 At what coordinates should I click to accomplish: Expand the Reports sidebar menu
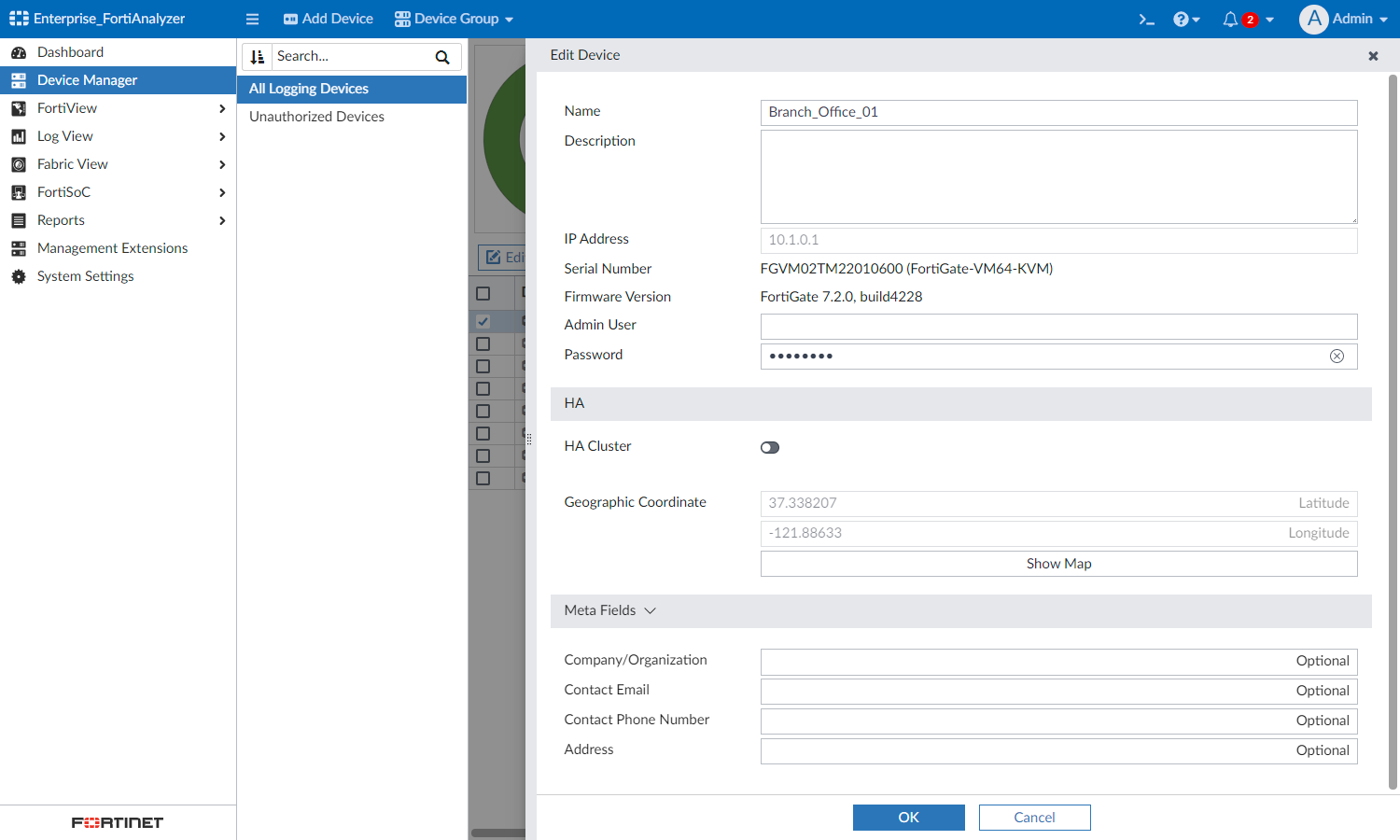coord(61,219)
